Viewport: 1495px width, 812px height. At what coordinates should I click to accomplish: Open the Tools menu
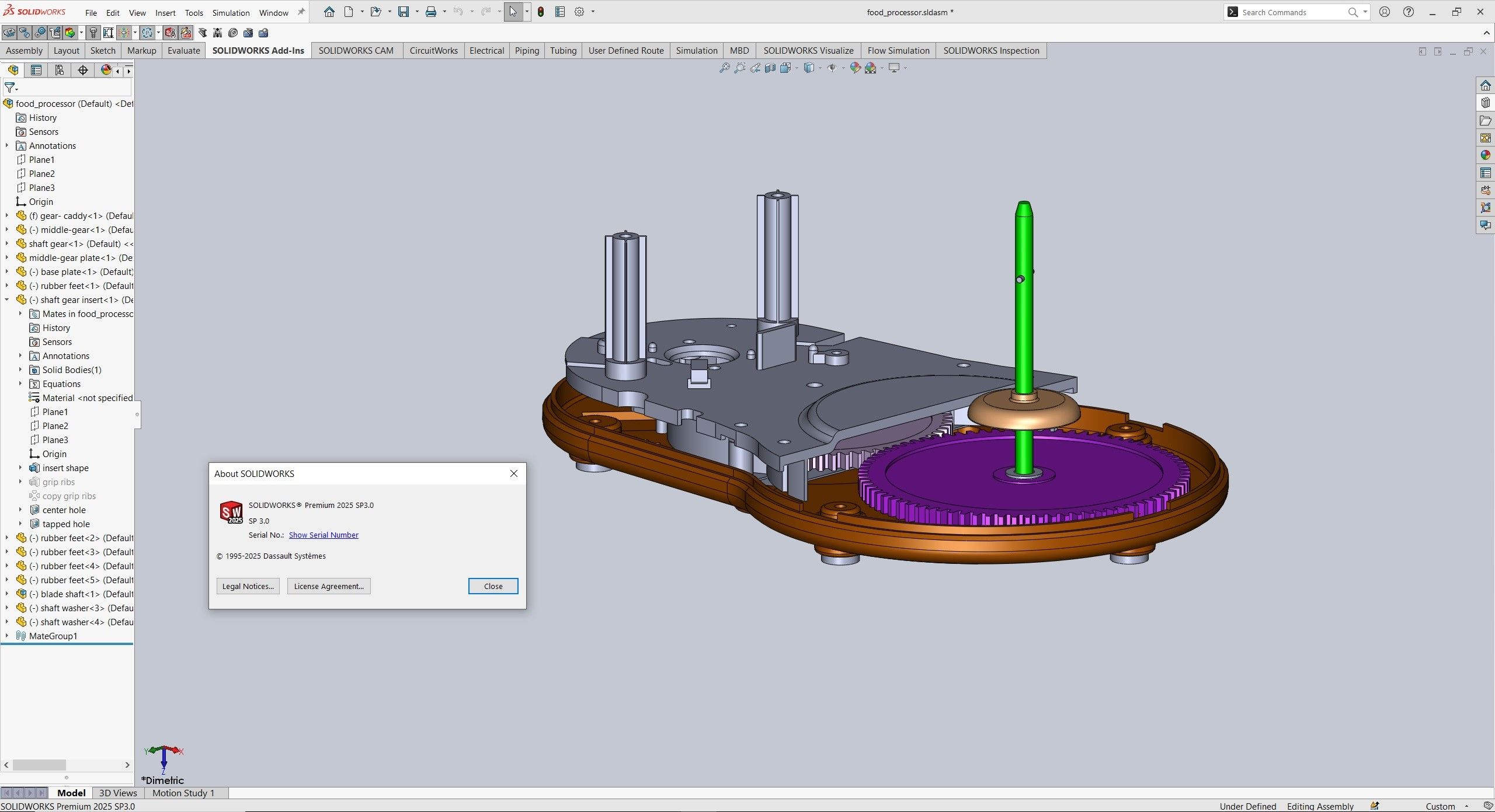pyautogui.click(x=193, y=12)
